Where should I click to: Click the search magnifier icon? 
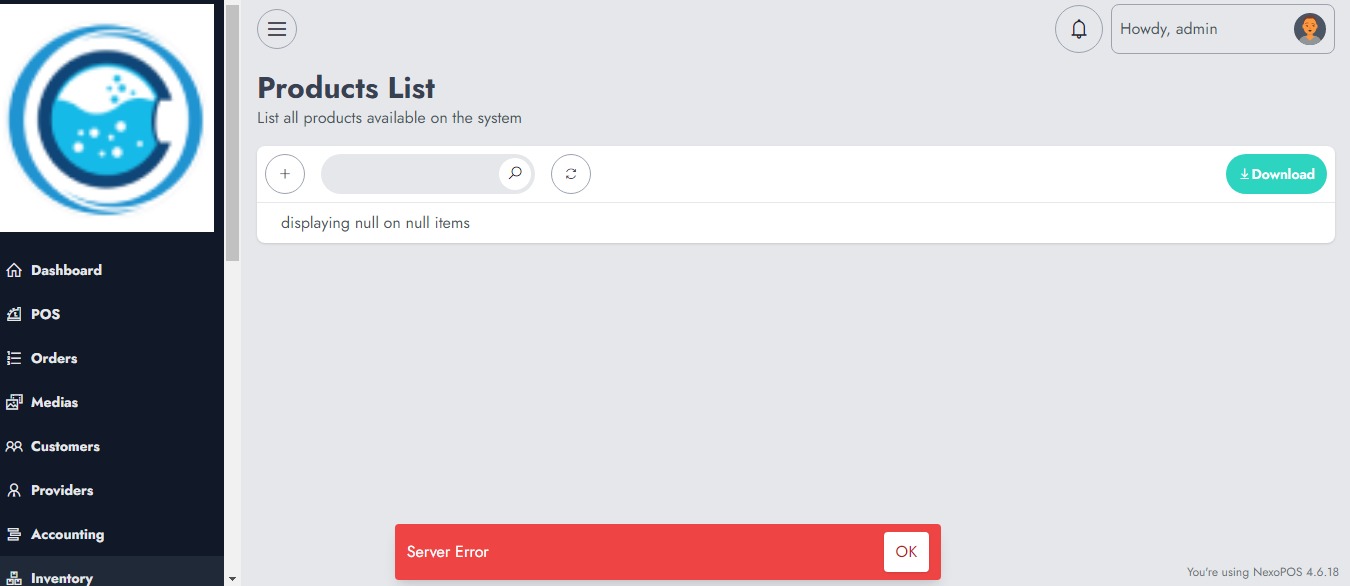point(514,173)
